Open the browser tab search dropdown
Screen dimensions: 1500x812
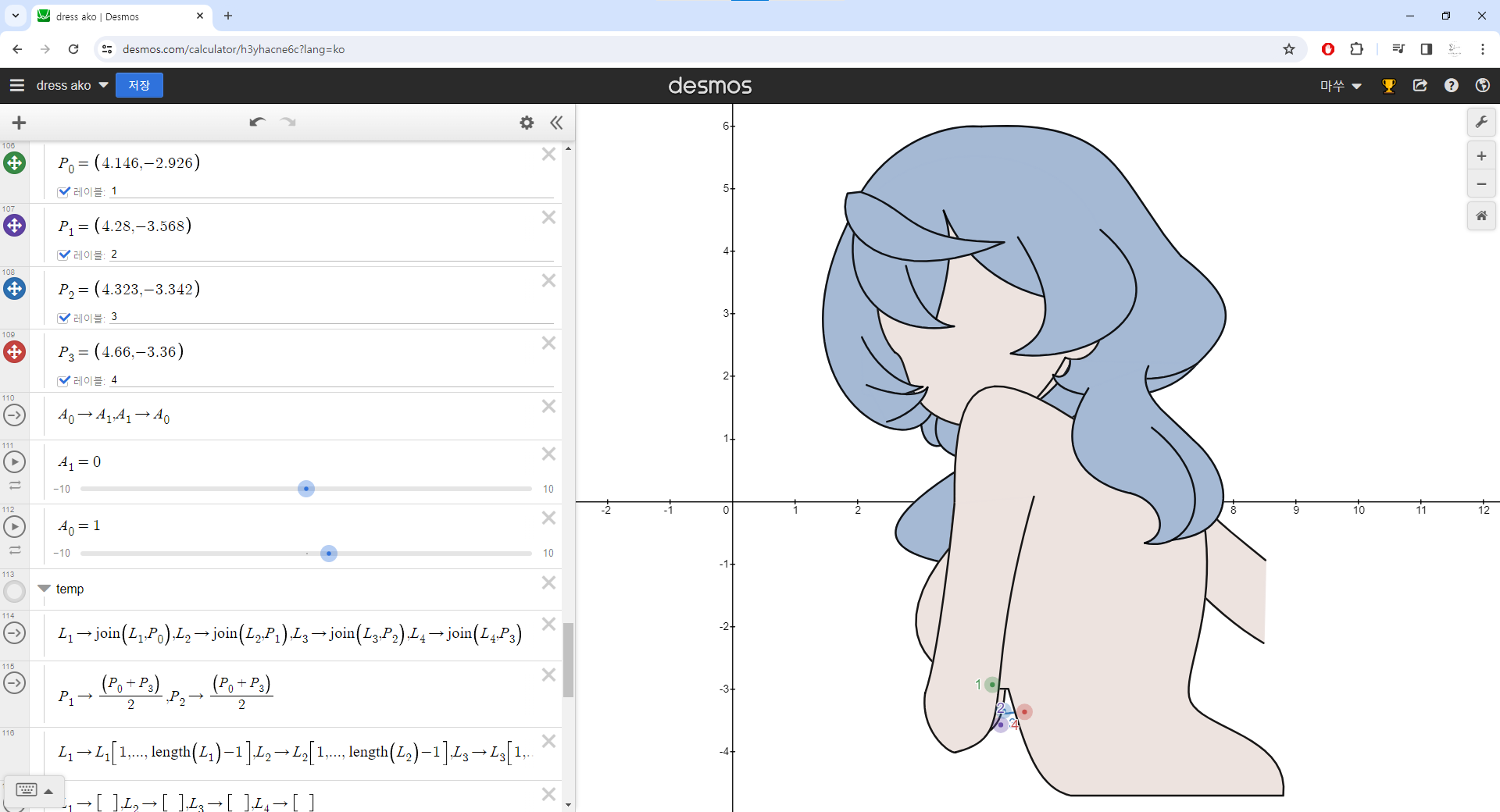pos(16,16)
